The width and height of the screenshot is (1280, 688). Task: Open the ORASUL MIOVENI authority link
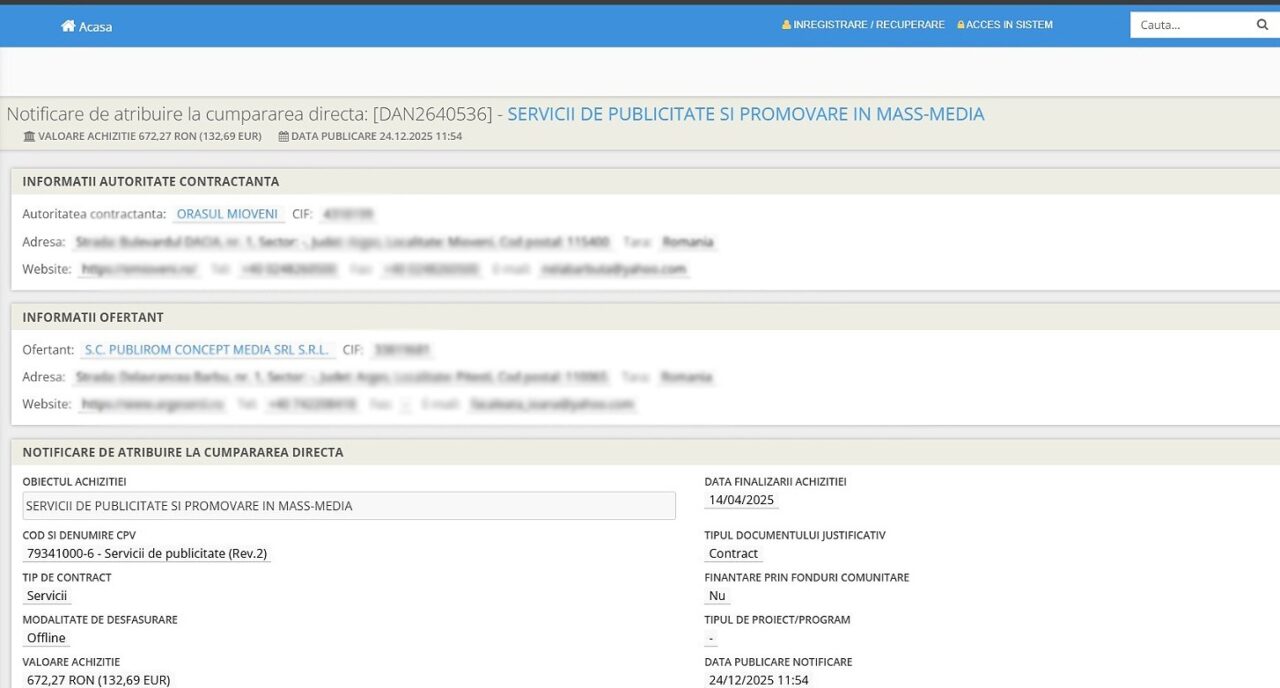[227, 214]
